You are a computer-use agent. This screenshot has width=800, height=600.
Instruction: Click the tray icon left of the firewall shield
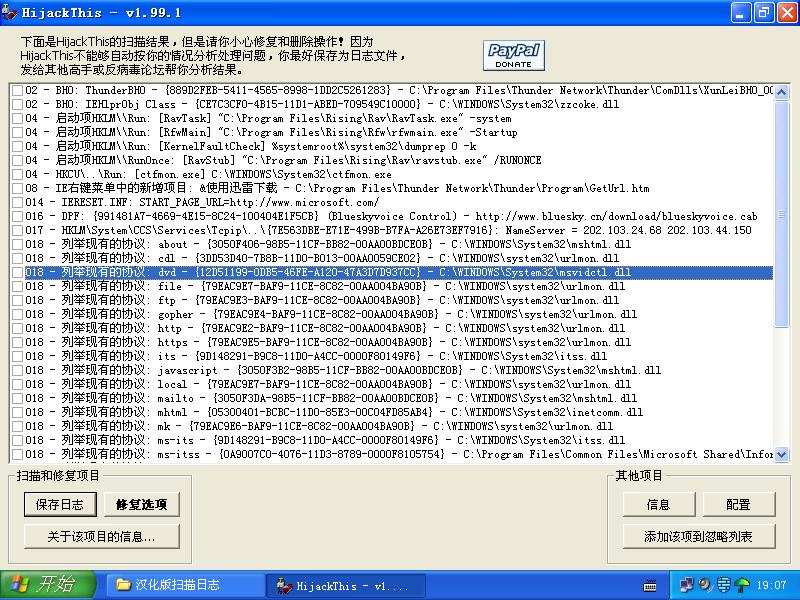pyautogui.click(x=705, y=585)
